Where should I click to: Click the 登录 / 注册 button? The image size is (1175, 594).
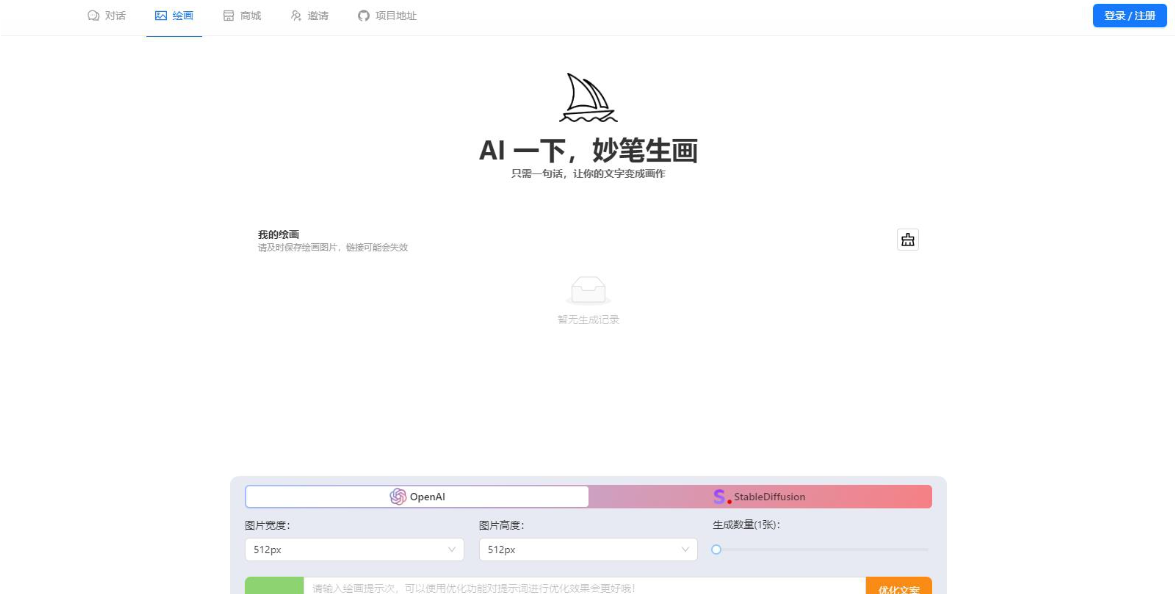click(1129, 16)
